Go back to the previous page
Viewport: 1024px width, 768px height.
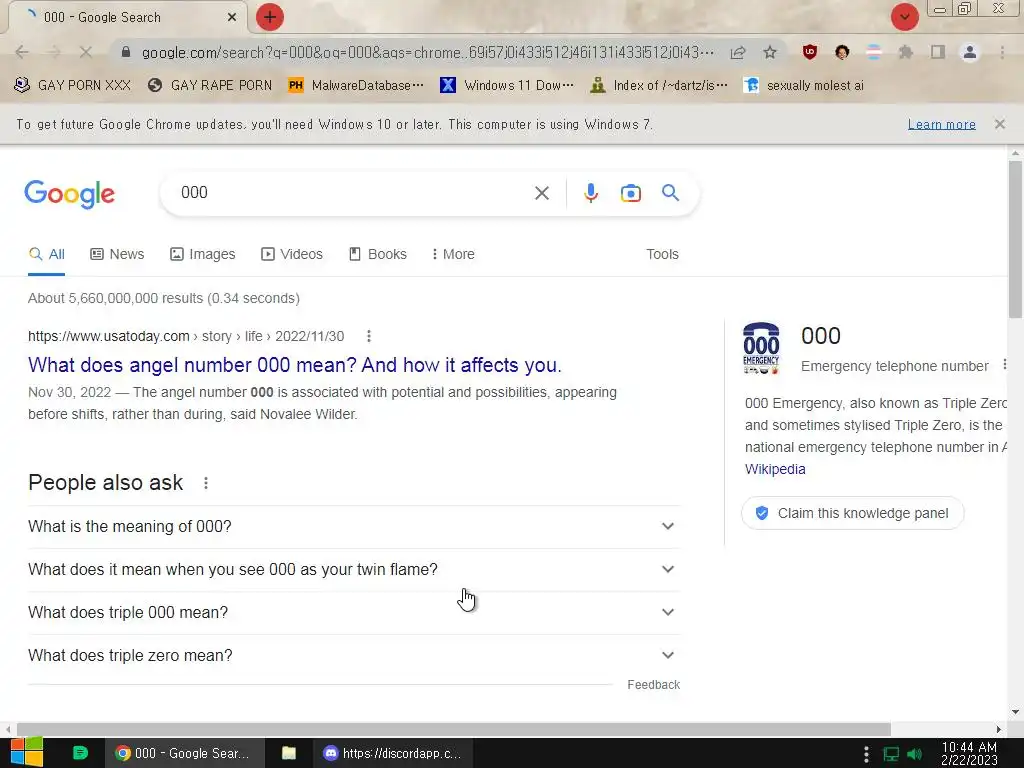click(22, 52)
